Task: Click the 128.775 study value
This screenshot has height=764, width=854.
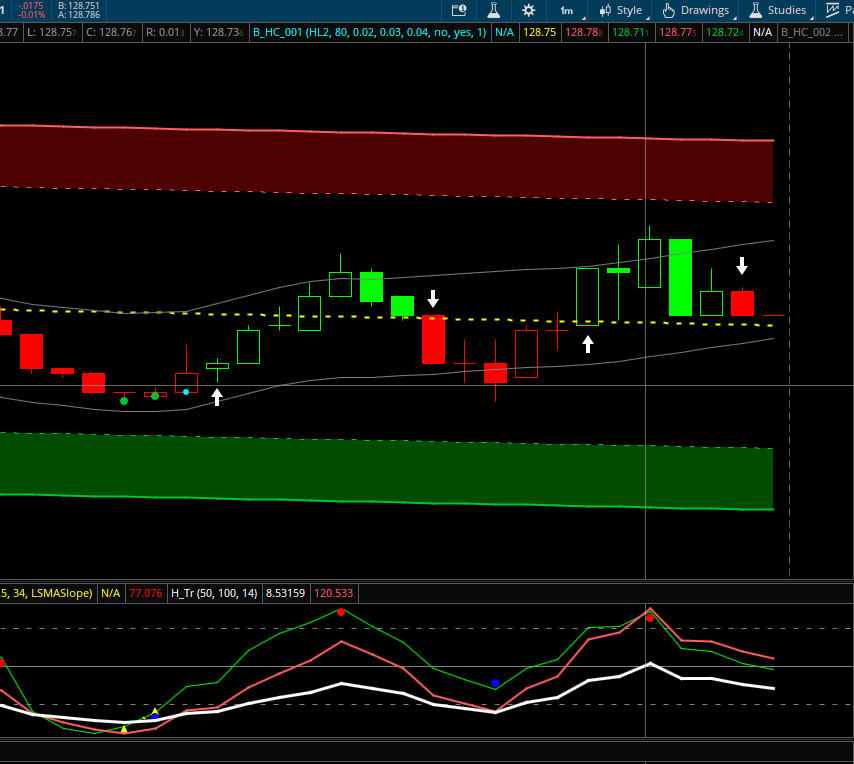Action: (678, 32)
